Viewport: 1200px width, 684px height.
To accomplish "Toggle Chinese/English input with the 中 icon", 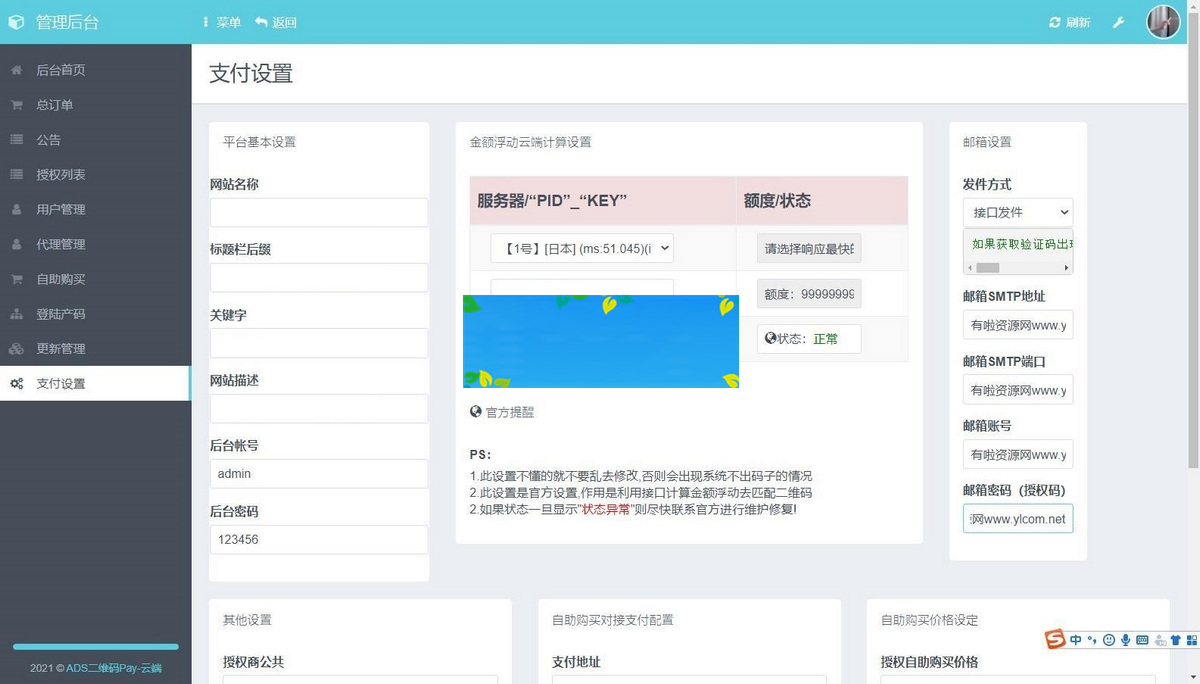I will click(1075, 640).
